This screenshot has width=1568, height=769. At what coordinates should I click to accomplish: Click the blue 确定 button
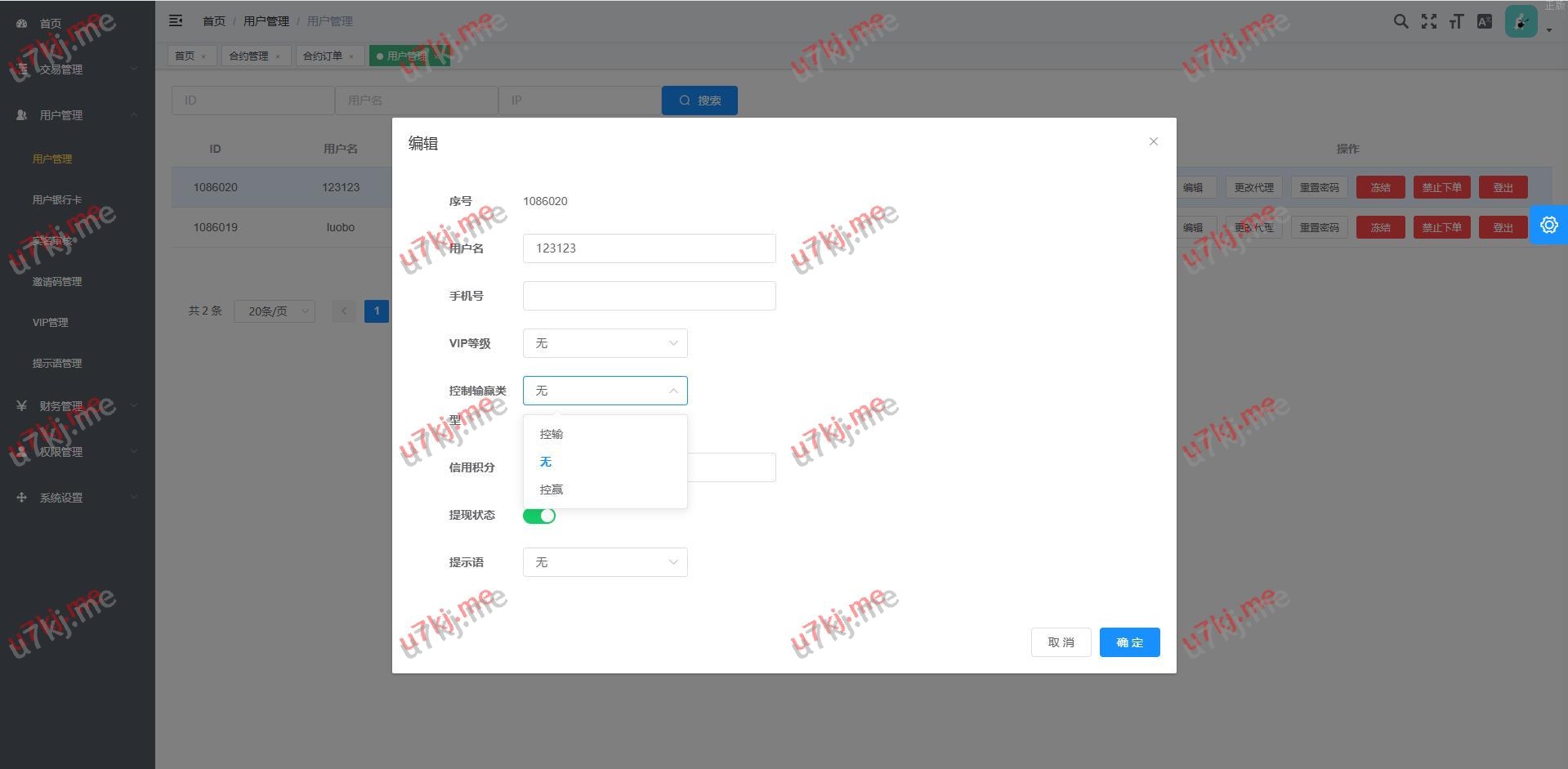(1129, 642)
